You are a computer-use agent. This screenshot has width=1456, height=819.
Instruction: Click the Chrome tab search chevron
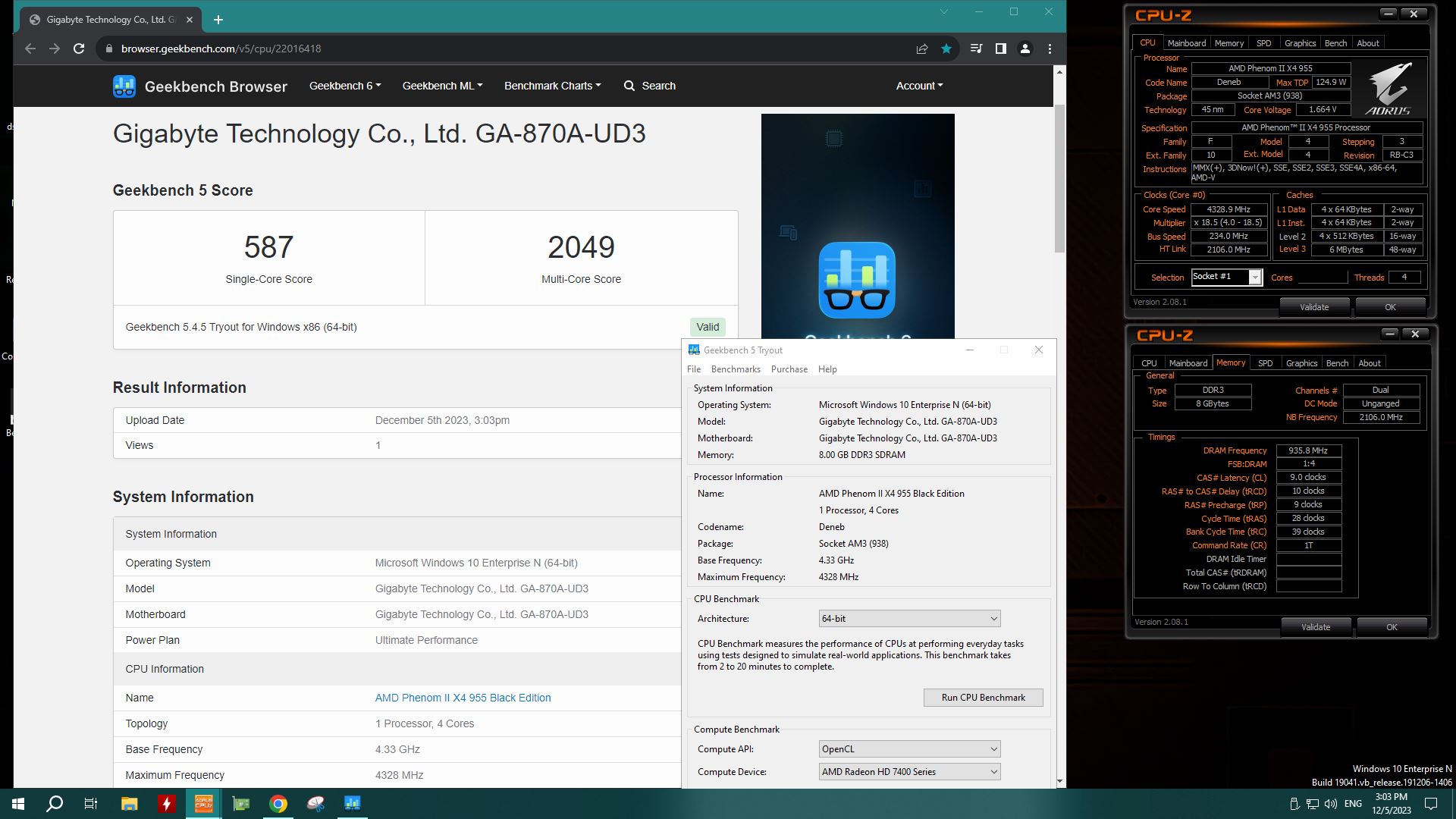coord(944,11)
